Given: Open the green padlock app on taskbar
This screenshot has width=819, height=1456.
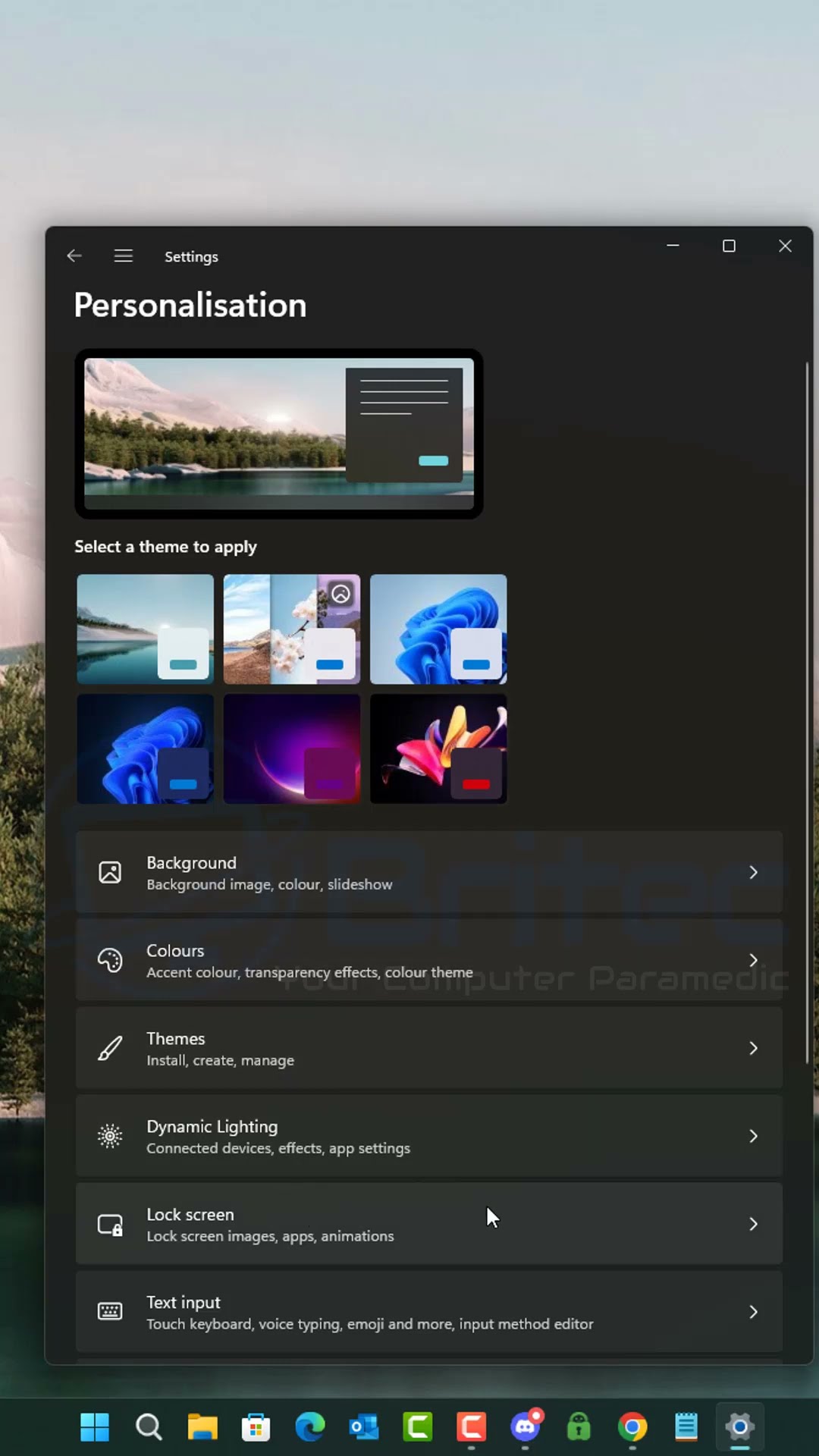Looking at the screenshot, I should click(x=579, y=1427).
